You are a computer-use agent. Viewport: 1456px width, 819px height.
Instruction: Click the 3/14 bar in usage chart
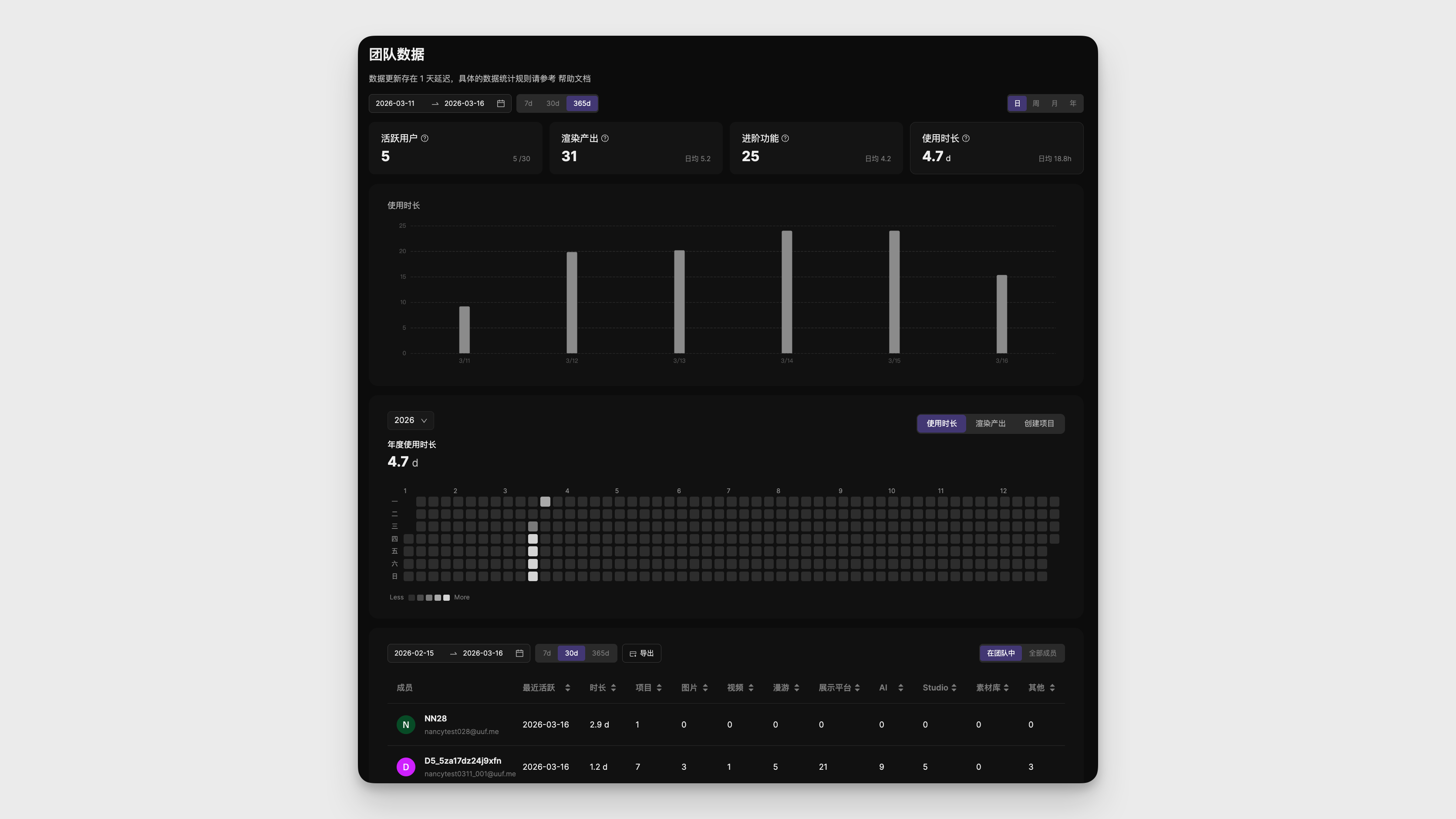tap(787, 292)
